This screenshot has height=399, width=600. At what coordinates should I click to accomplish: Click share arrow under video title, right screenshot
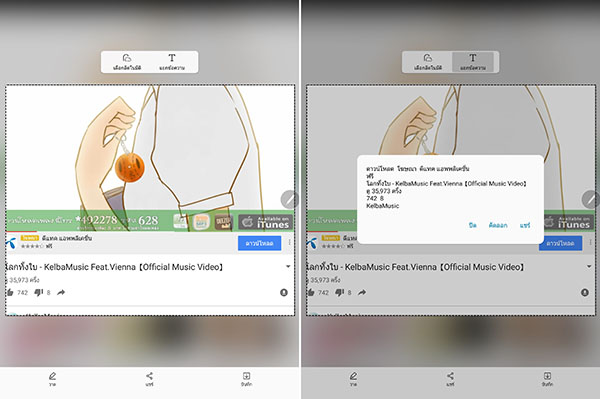pyautogui.click(x=362, y=293)
